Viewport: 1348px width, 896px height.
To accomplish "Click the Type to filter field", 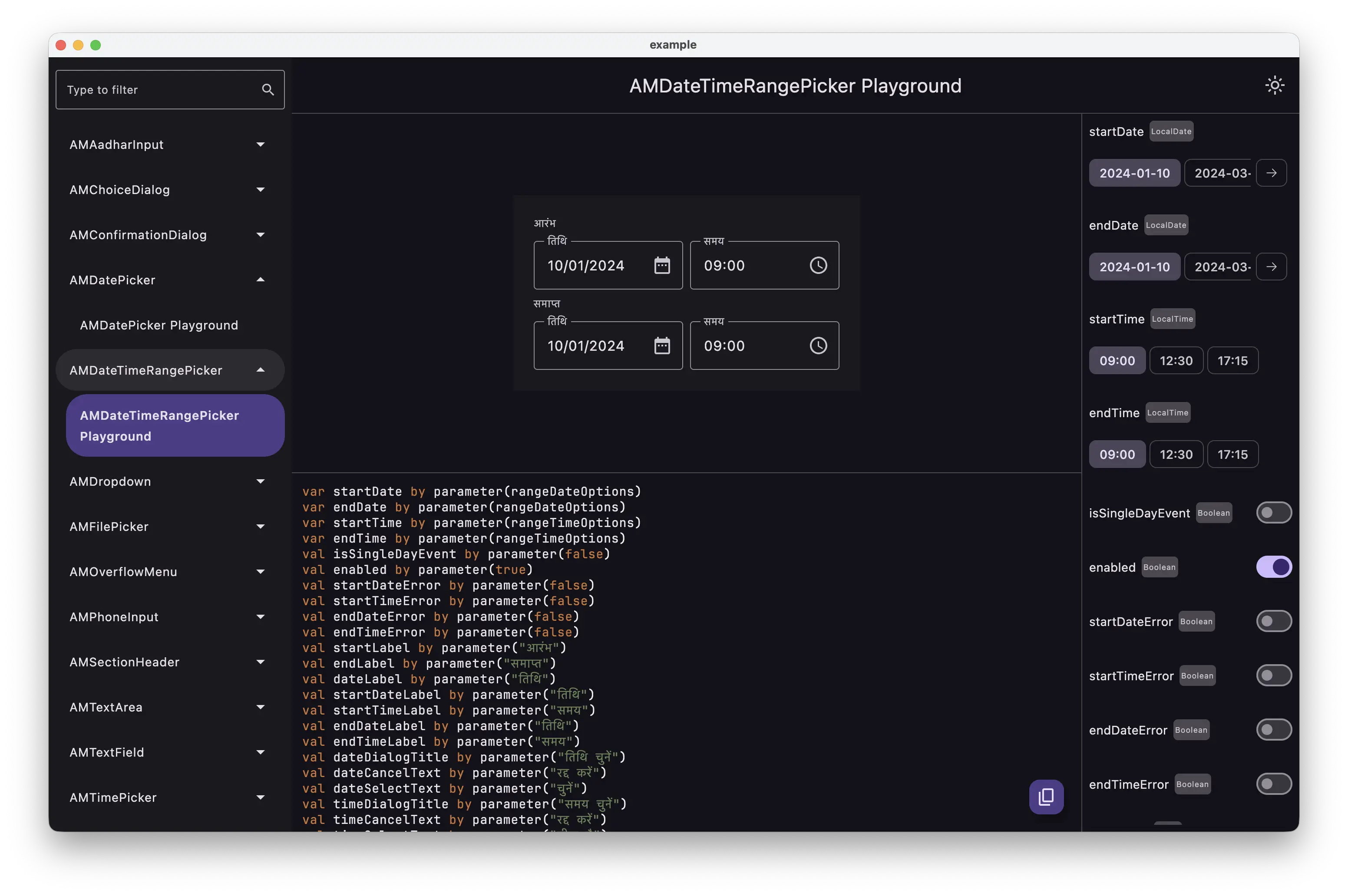I will (x=170, y=90).
